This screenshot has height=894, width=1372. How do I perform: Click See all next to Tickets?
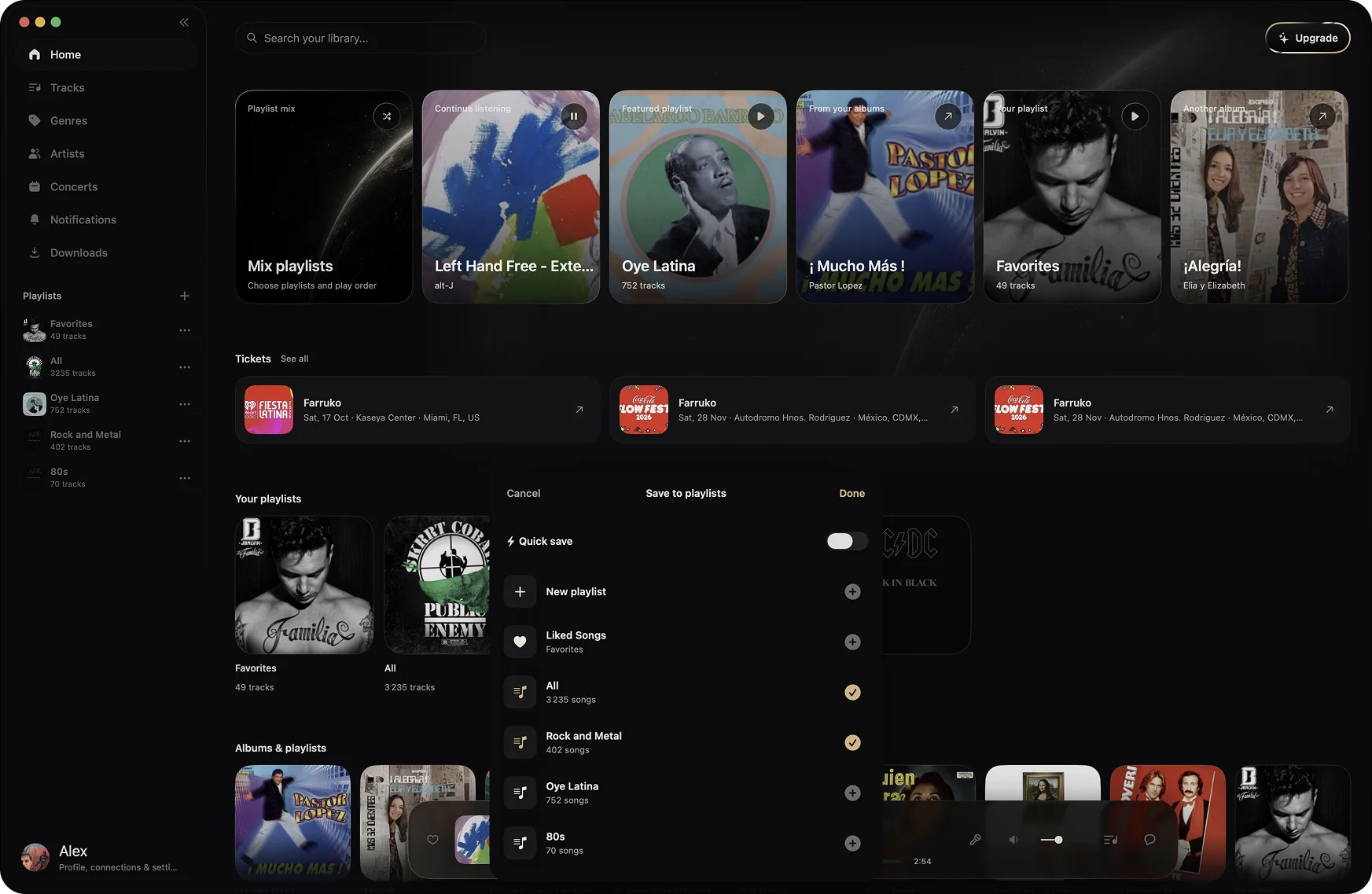click(295, 359)
